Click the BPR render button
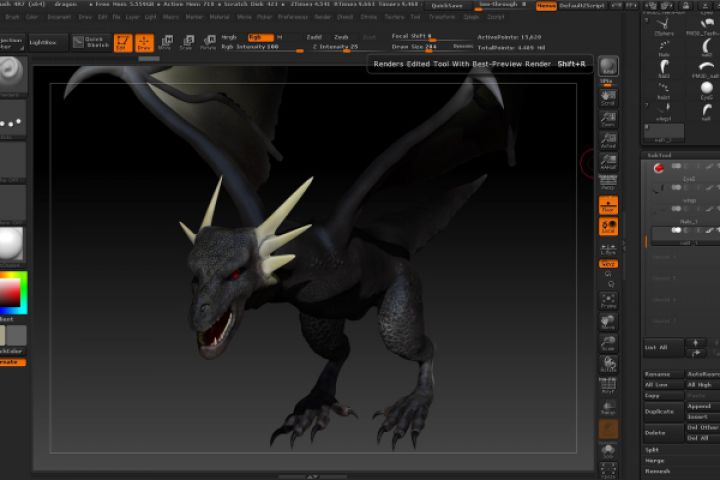Viewport: 720px width, 480px height. click(x=607, y=68)
